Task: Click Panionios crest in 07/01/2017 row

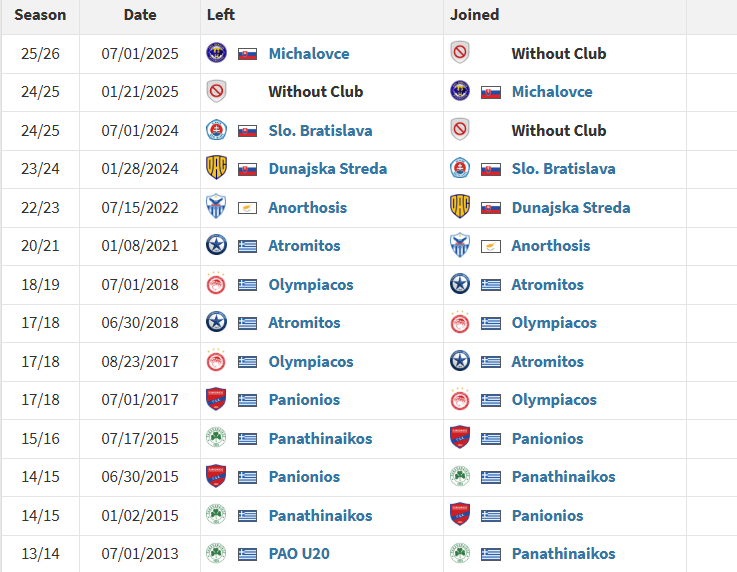Action: coord(216,399)
